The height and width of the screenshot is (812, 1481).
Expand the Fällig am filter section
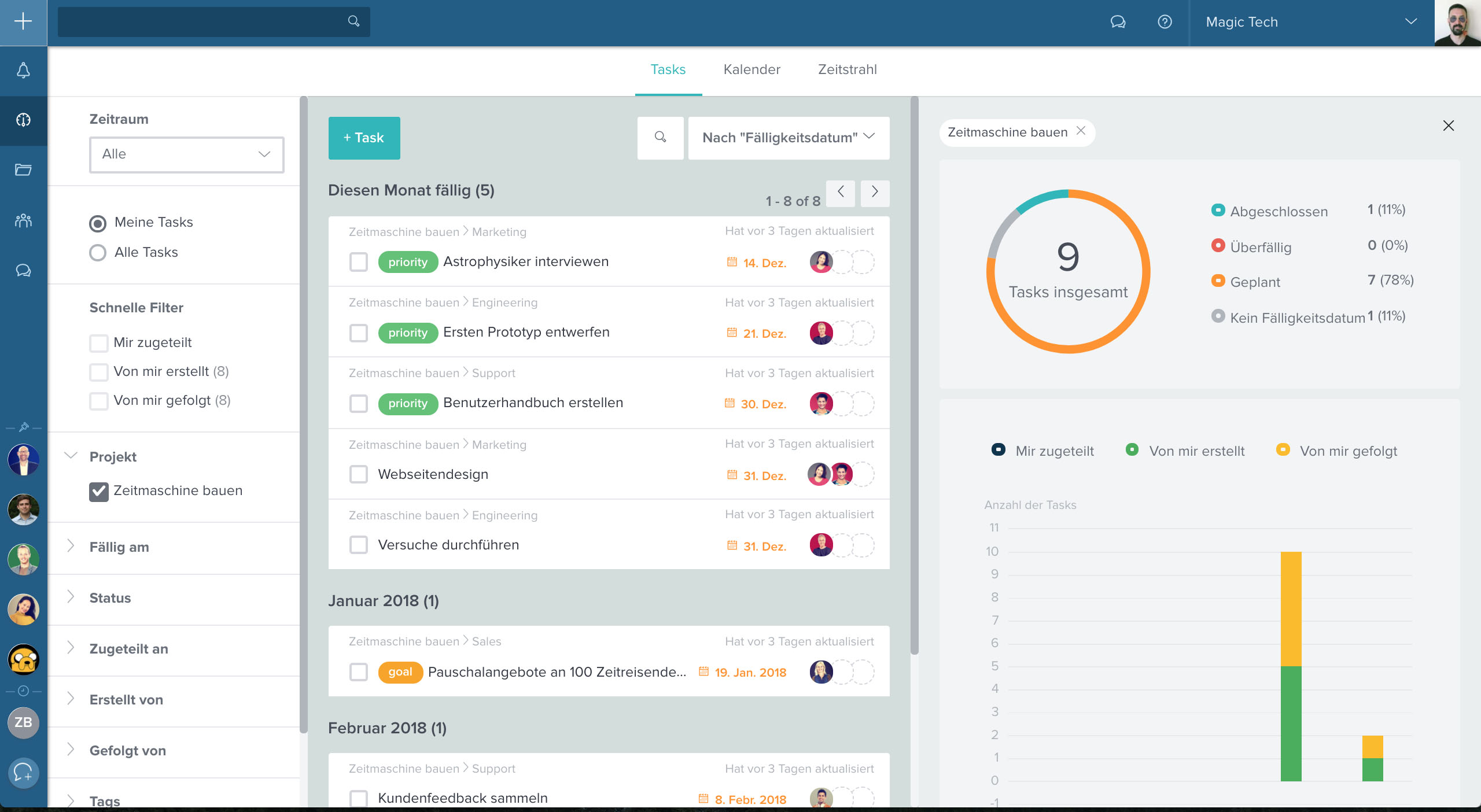(119, 547)
